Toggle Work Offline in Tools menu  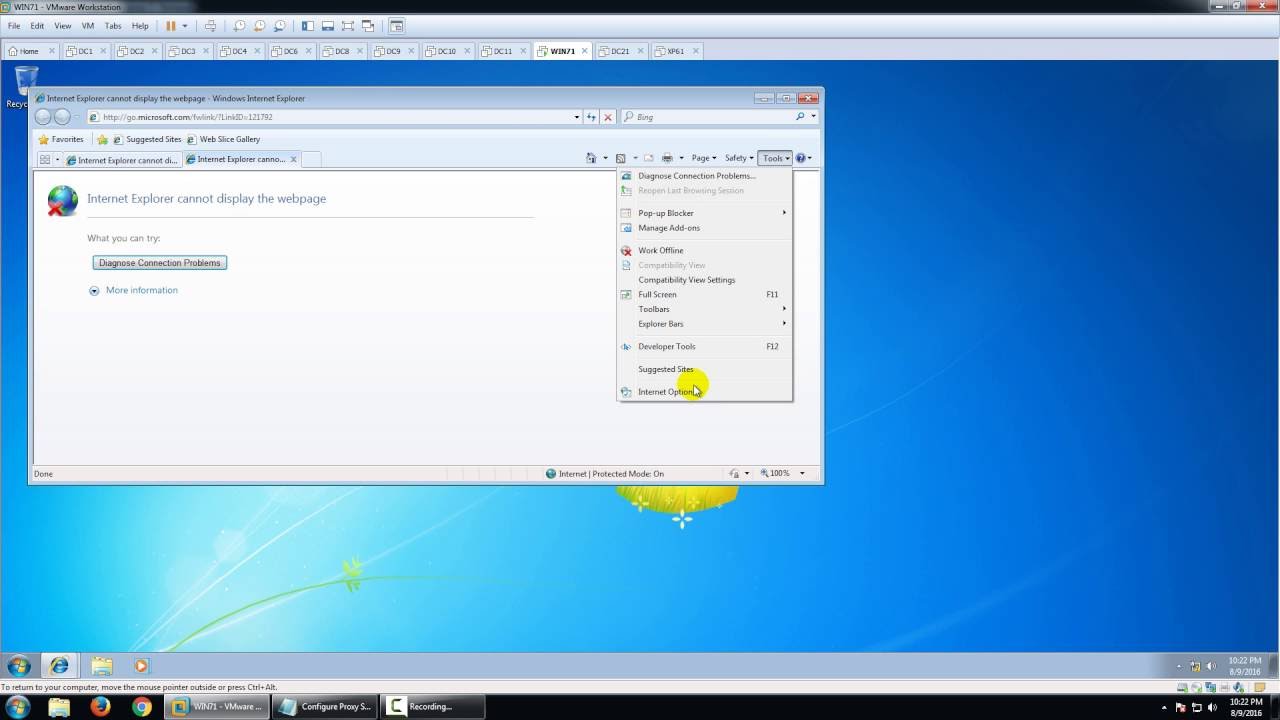704,251
